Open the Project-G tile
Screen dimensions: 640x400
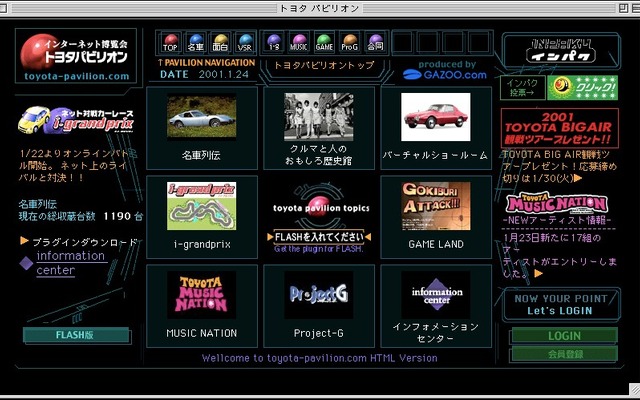pyautogui.click(x=319, y=306)
